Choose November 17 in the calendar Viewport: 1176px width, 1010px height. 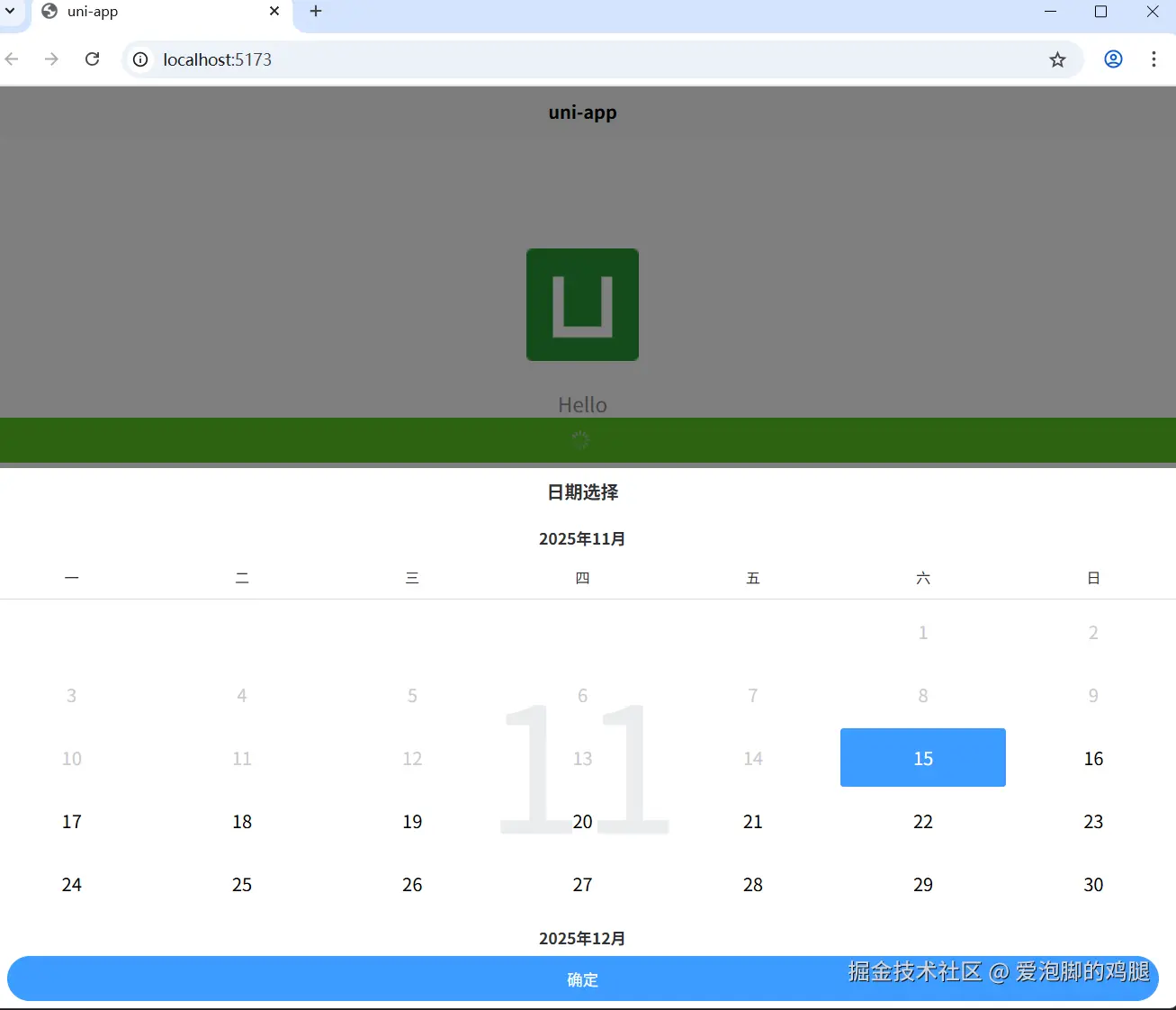click(x=72, y=822)
